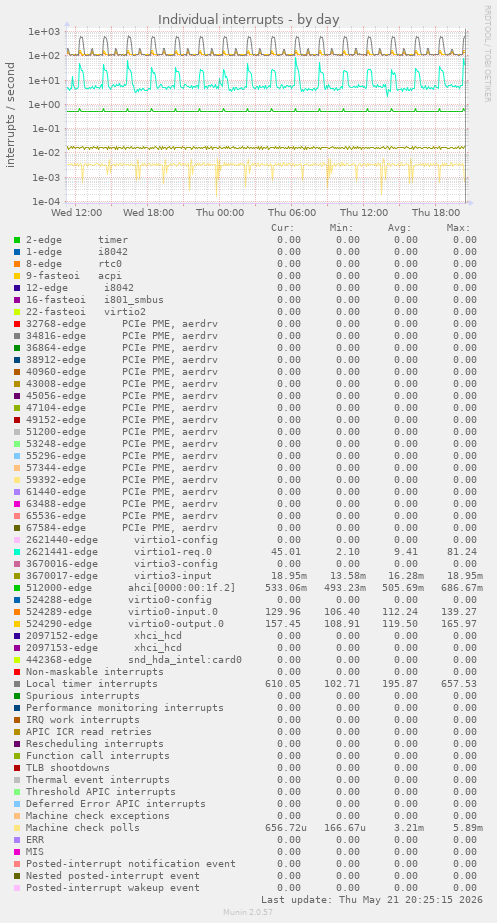This screenshot has height=923, width=497.
Task: Click the snd_hda_intel:card0 legend label
Action: pyautogui.click(x=185, y=660)
